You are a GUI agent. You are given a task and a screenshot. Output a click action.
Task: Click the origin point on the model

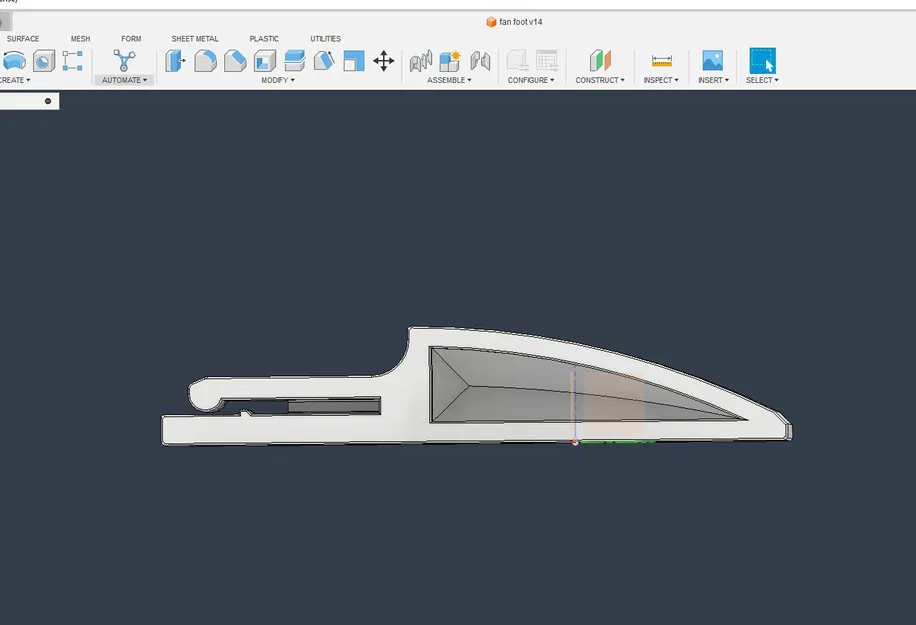[575, 442]
